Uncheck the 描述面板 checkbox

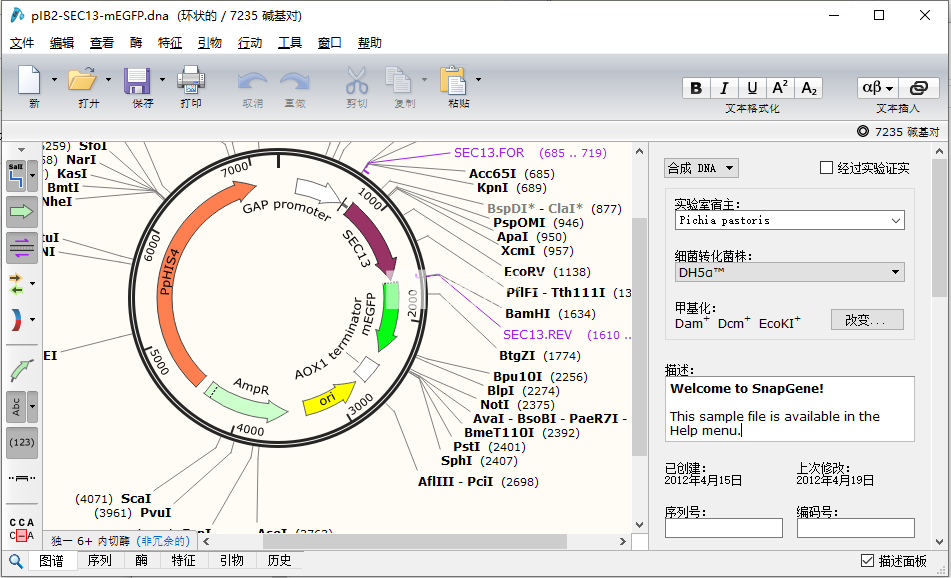pos(867,561)
